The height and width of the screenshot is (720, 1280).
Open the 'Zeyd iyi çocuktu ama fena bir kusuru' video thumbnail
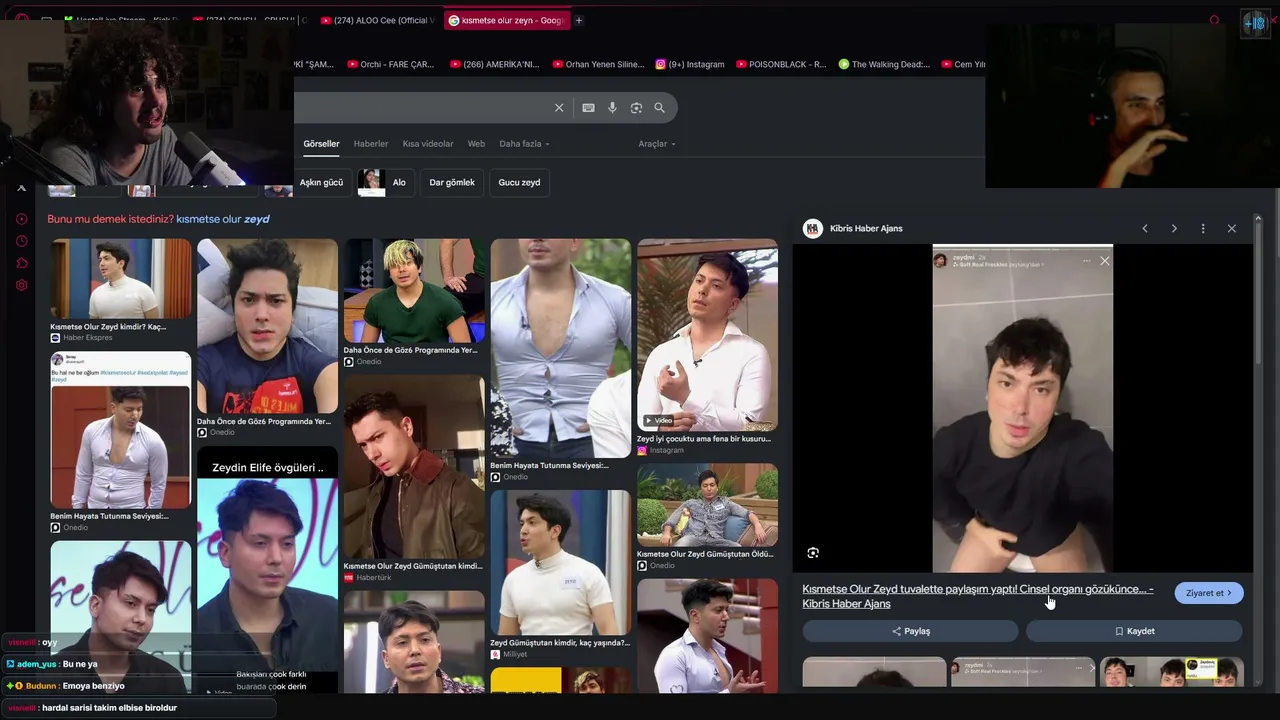click(x=707, y=334)
